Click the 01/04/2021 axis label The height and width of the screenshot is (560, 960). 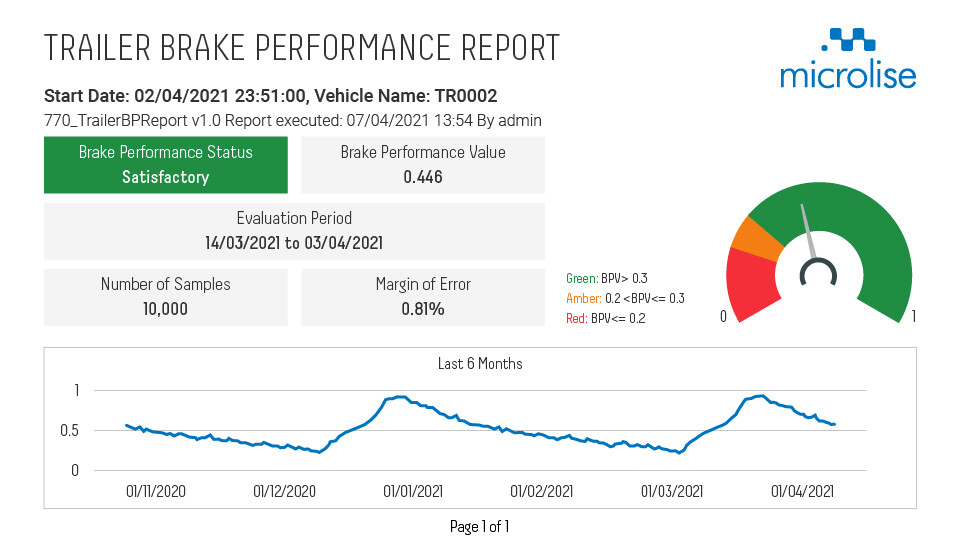pos(802,491)
